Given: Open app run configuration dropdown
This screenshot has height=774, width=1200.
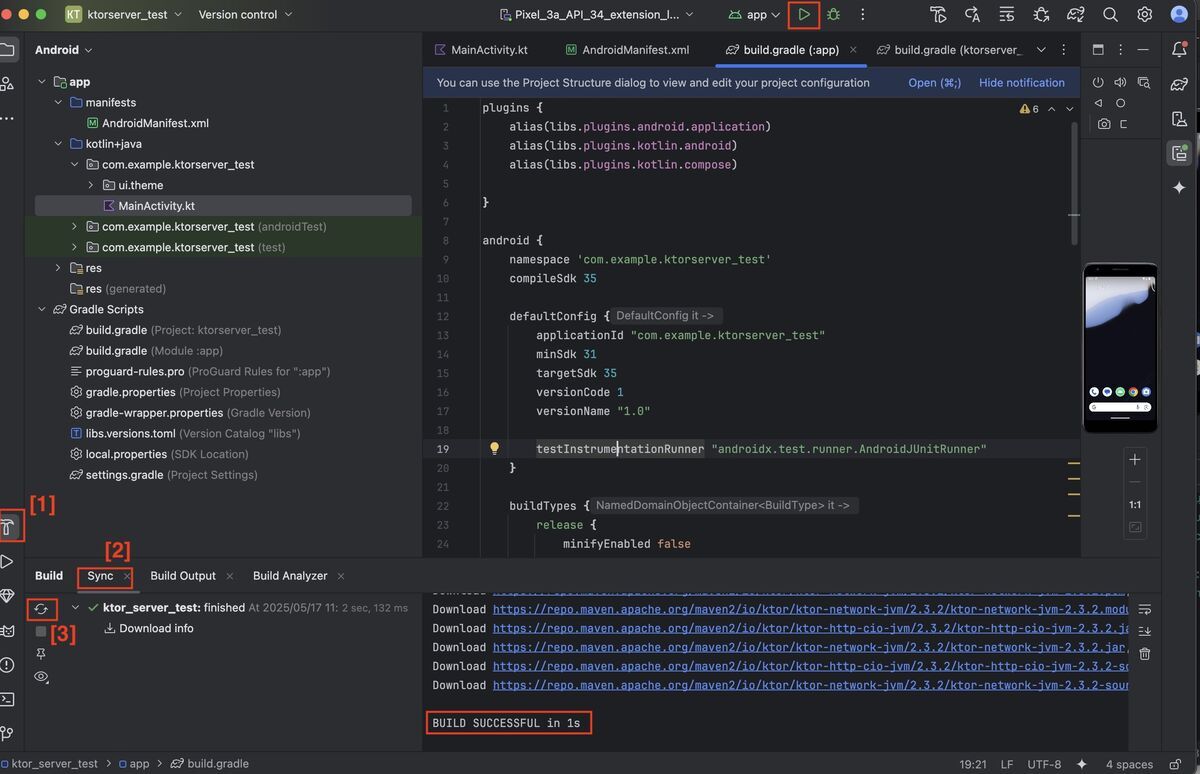Looking at the screenshot, I should (x=754, y=15).
